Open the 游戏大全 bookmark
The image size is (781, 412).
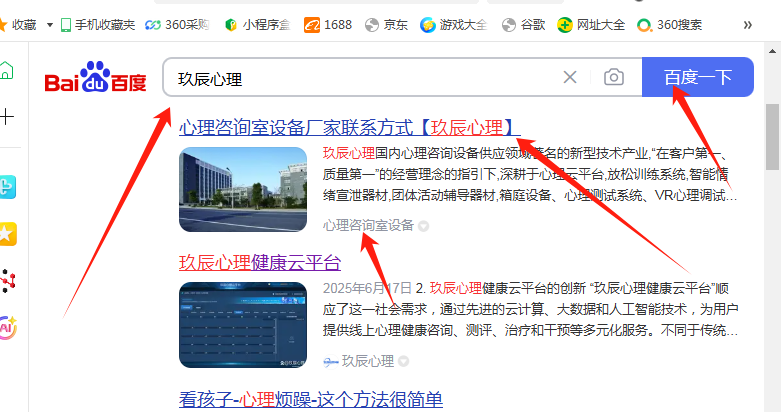tap(453, 25)
